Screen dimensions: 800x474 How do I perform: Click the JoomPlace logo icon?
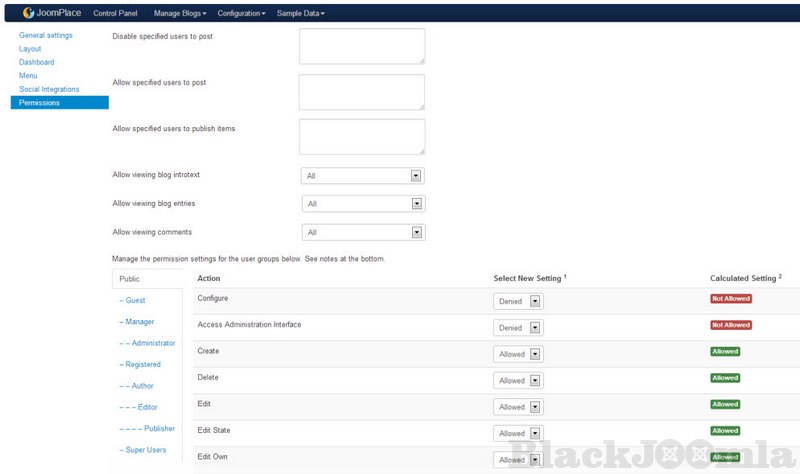[x=30, y=14]
